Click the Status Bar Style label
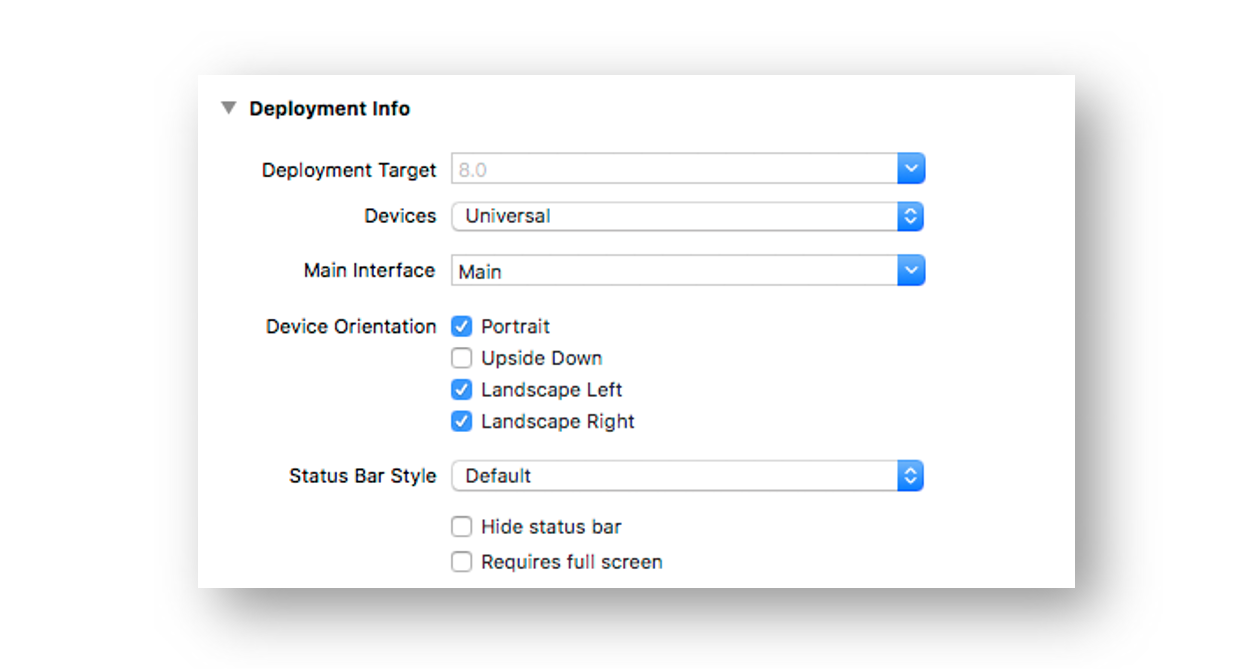The width and height of the screenshot is (1259, 669). point(363,476)
